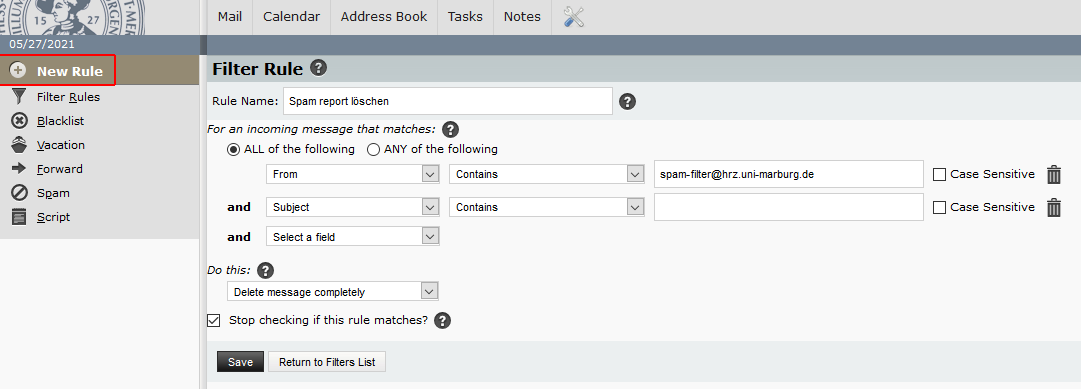Open the Address Book tab
This screenshot has height=389, width=1081.
(x=384, y=17)
